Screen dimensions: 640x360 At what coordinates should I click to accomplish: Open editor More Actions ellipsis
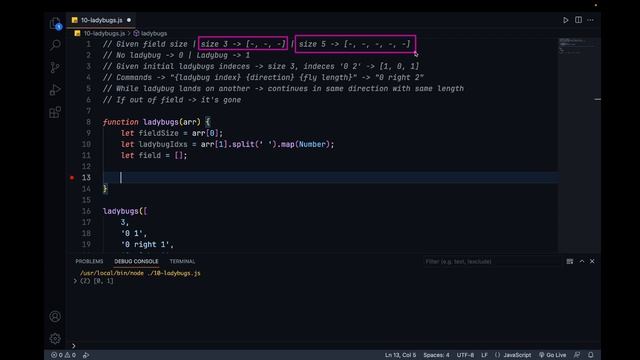591,20
